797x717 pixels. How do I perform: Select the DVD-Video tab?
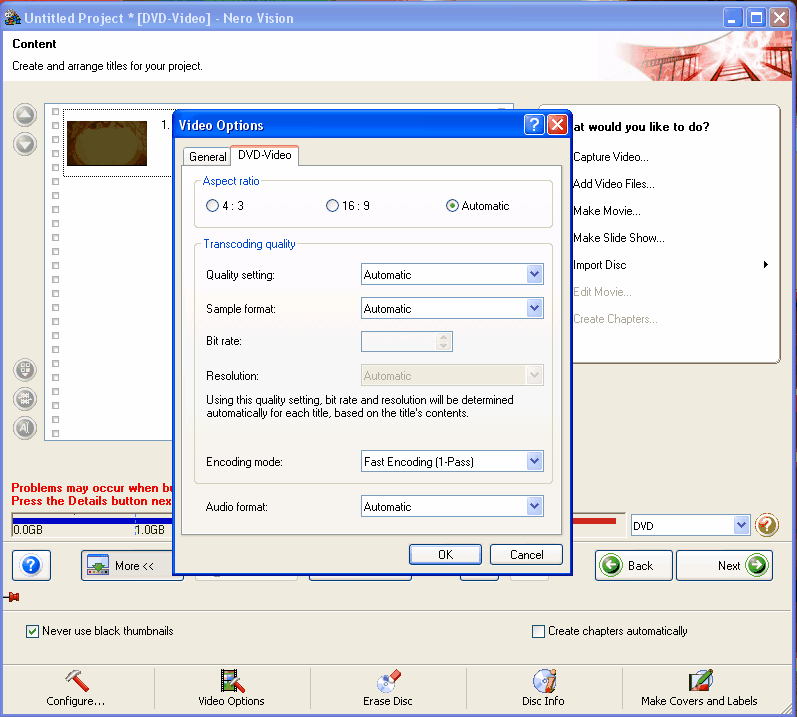point(264,155)
